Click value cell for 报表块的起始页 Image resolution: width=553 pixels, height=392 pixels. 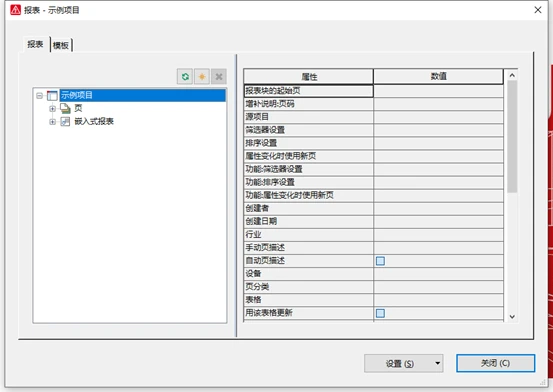pos(438,91)
